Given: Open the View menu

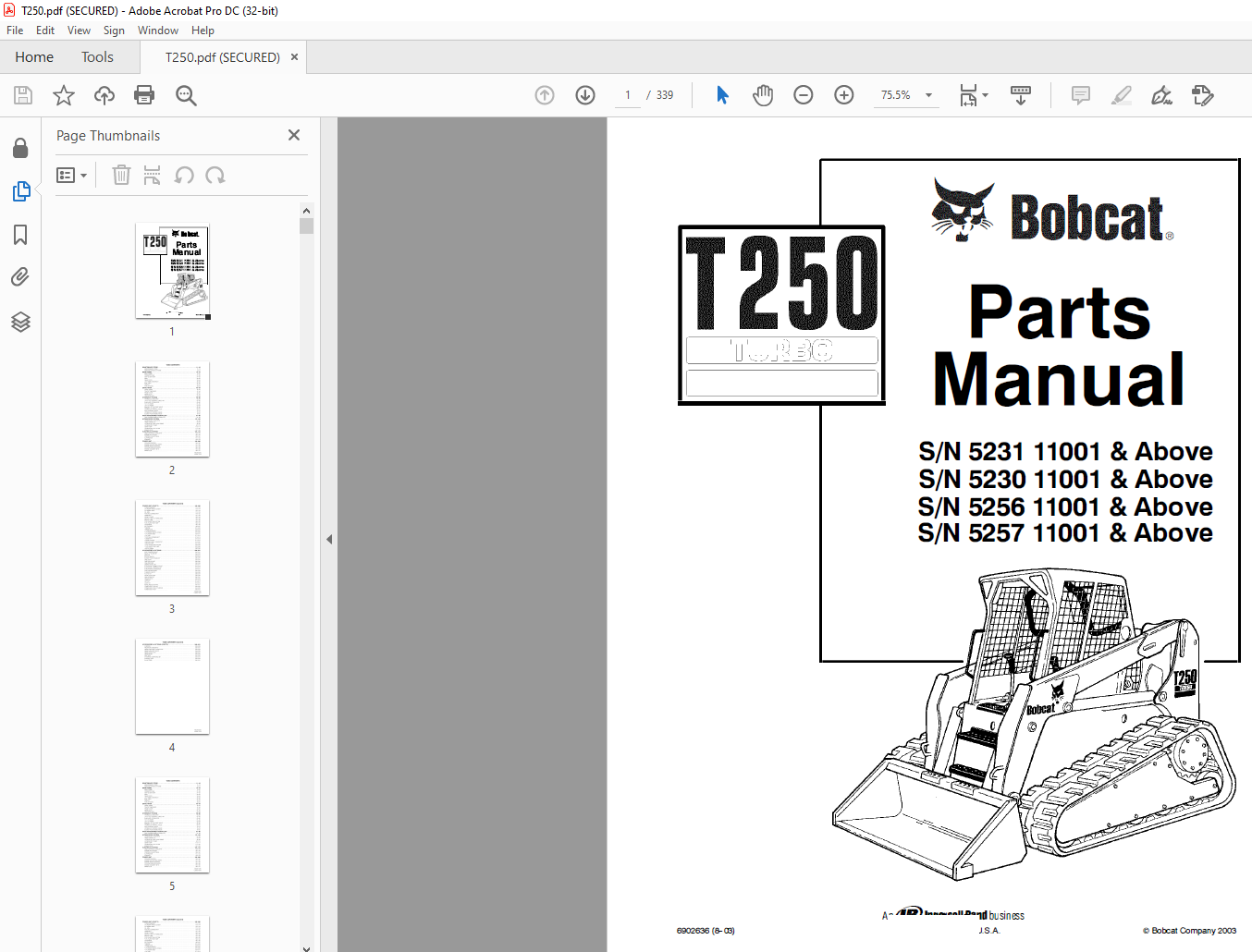Looking at the screenshot, I should click(79, 31).
